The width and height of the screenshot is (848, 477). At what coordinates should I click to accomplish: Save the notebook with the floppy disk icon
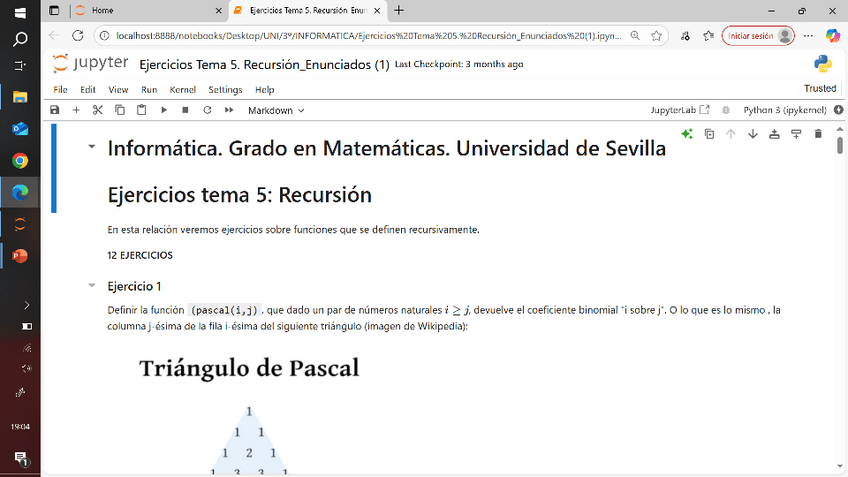point(55,110)
